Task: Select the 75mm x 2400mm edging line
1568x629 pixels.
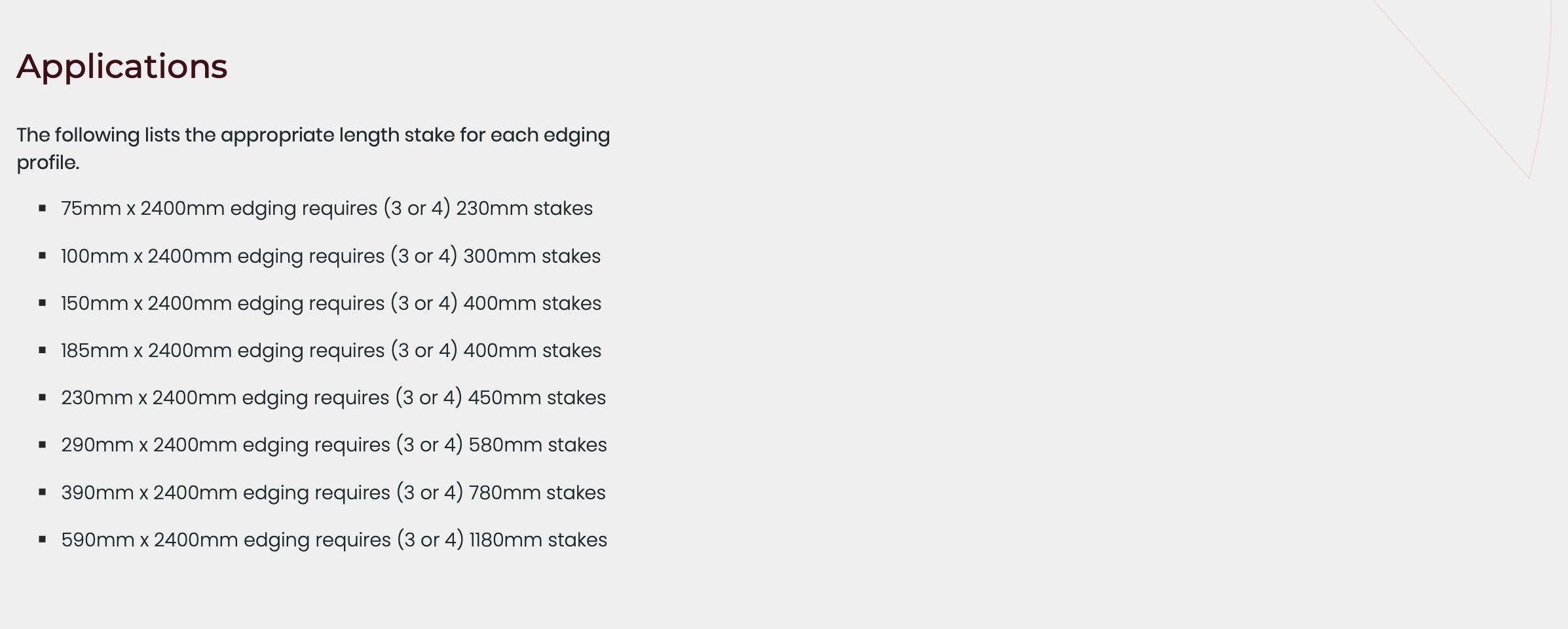Action: coord(327,208)
